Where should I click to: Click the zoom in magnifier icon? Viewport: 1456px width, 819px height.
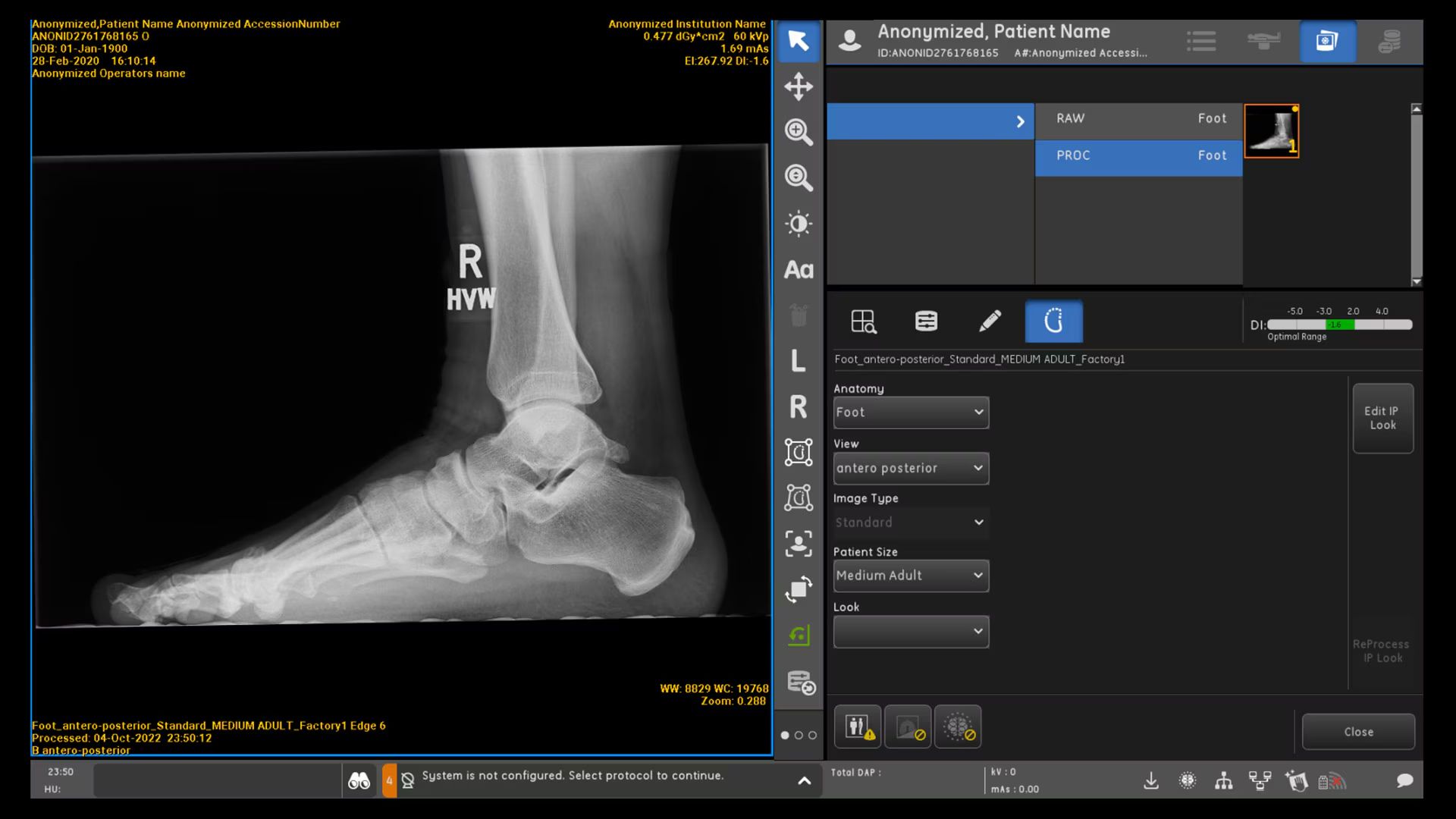point(799,132)
